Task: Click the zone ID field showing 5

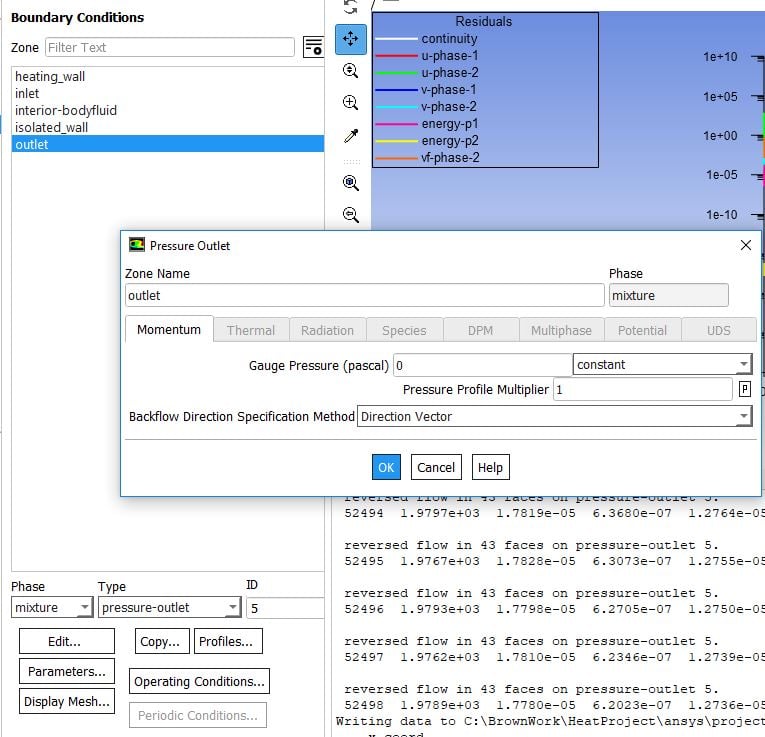Action: coord(285,608)
